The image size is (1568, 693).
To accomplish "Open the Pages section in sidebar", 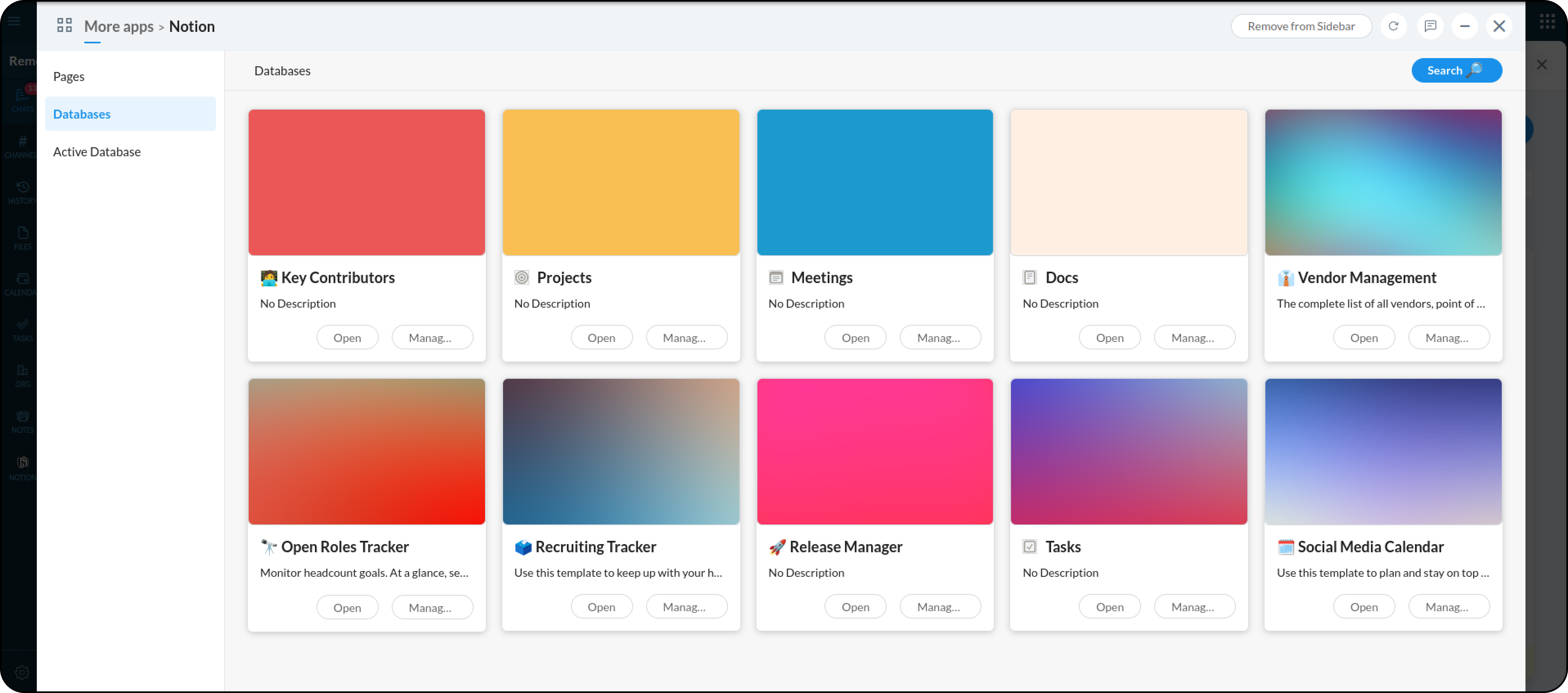I will (x=69, y=77).
